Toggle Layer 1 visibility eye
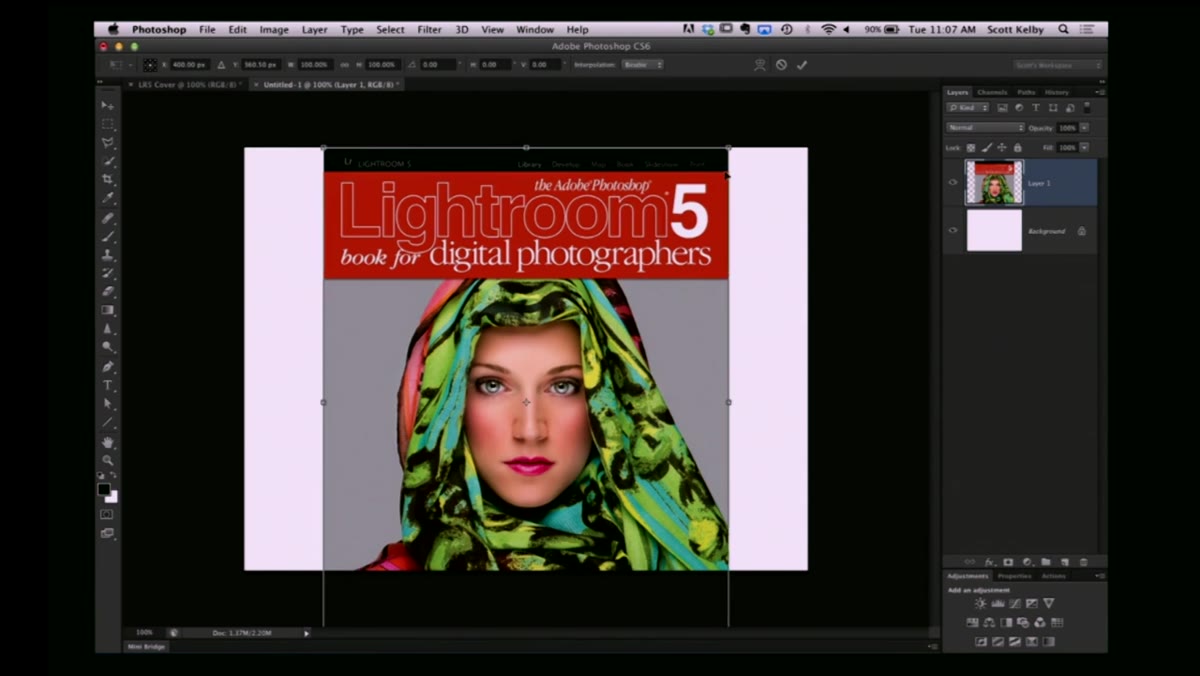The height and width of the screenshot is (676, 1200). point(952,182)
